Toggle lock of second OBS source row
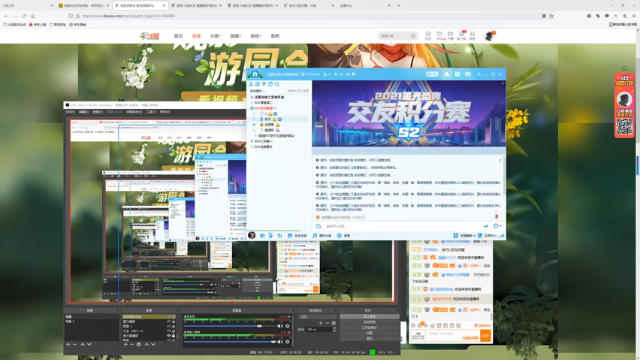Image resolution: width=640 pixels, height=360 pixels. coord(173,321)
